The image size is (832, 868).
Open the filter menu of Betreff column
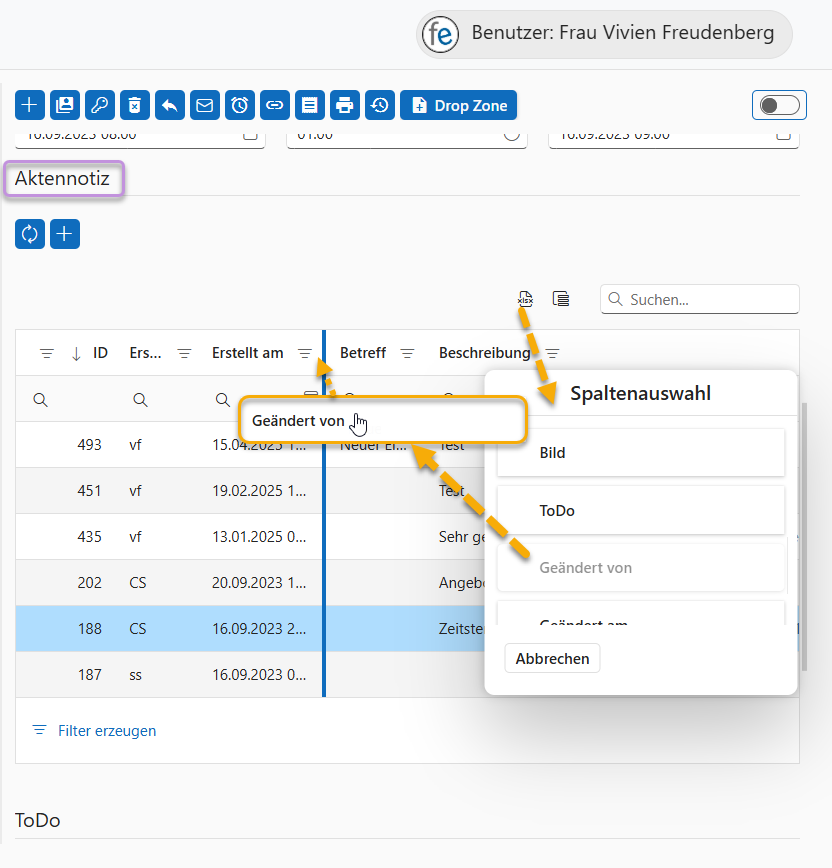[x=407, y=353]
